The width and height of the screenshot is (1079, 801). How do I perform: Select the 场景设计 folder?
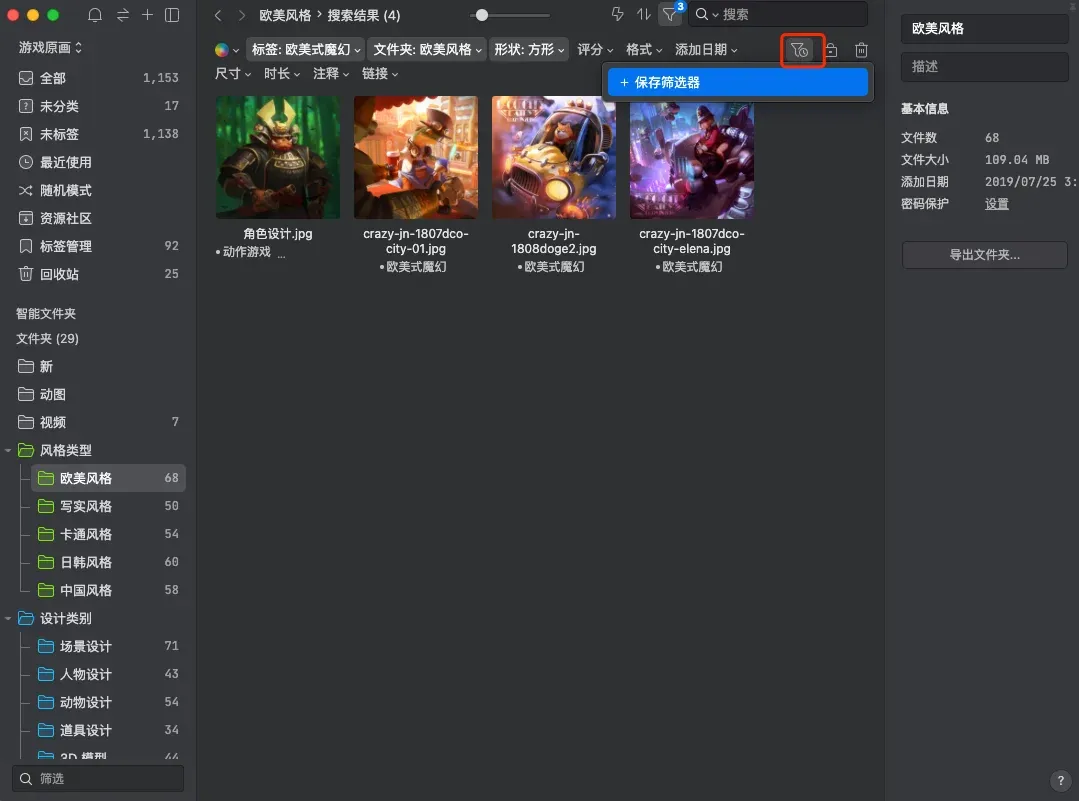click(108, 646)
